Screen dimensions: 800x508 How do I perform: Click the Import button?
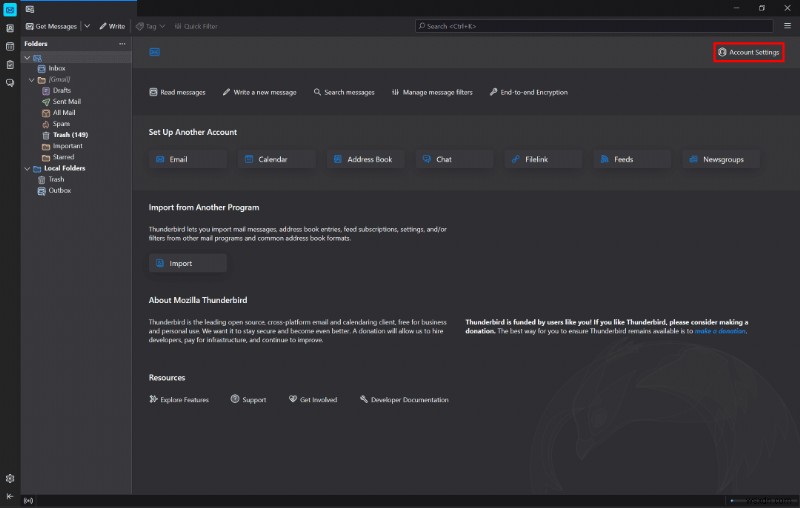coord(188,263)
